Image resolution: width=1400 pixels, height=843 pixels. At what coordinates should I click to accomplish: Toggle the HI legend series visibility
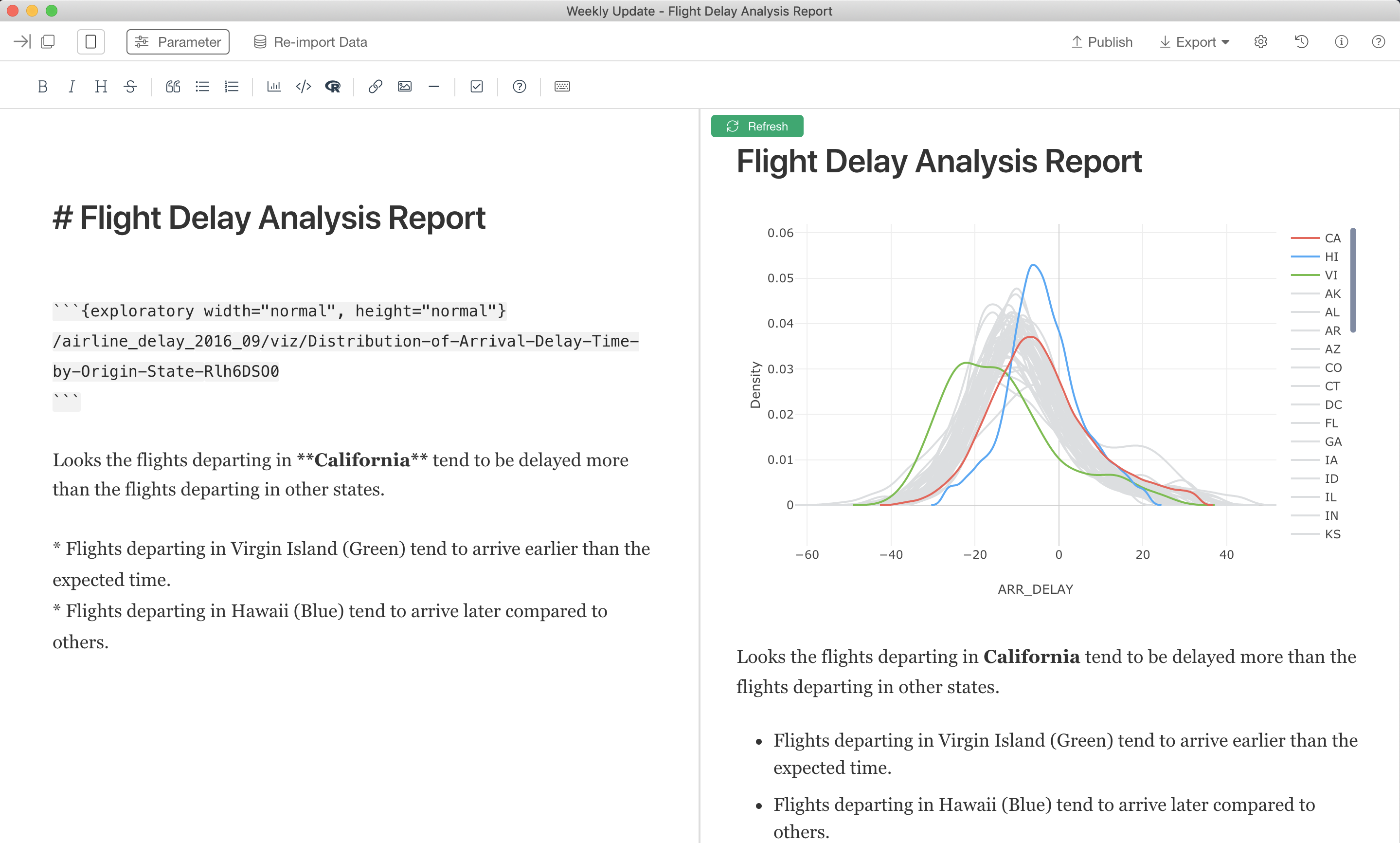(1315, 257)
